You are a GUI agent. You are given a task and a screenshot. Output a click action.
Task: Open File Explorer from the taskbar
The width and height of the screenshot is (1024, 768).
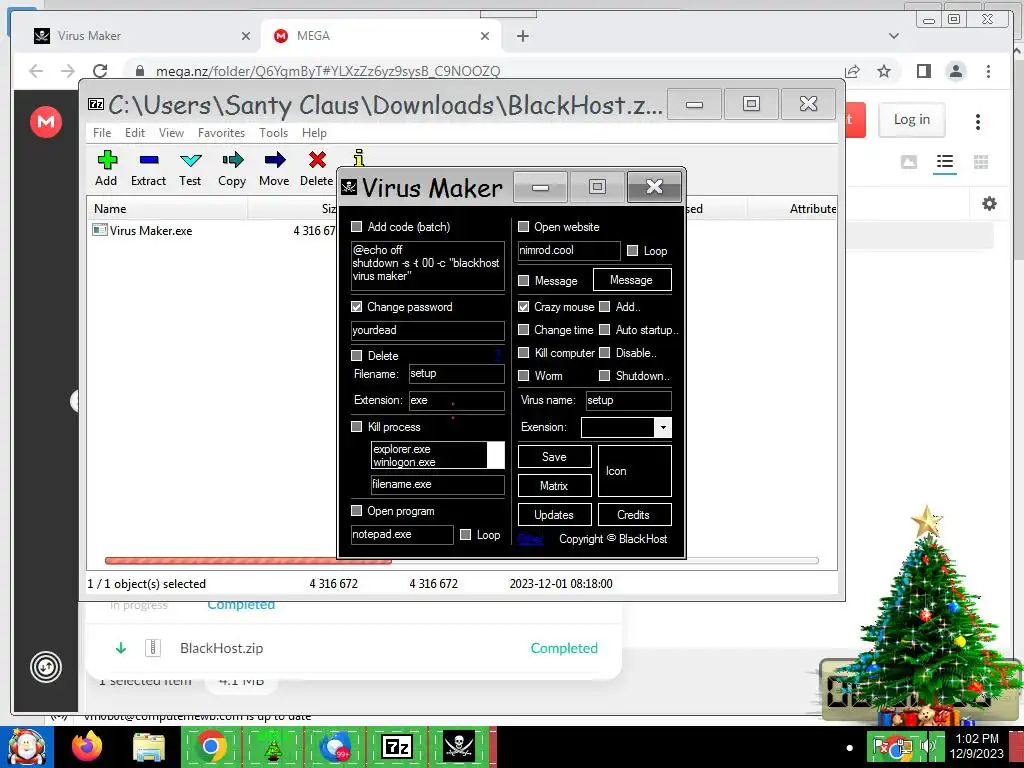pos(149,747)
